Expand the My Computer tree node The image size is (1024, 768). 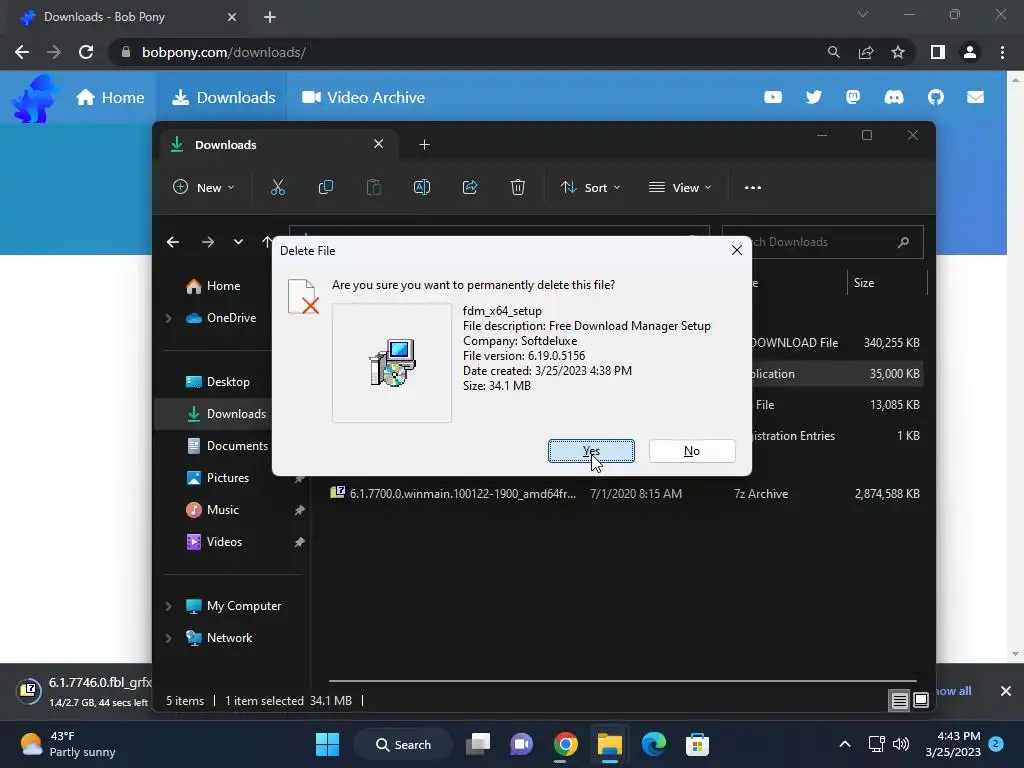tap(168, 606)
